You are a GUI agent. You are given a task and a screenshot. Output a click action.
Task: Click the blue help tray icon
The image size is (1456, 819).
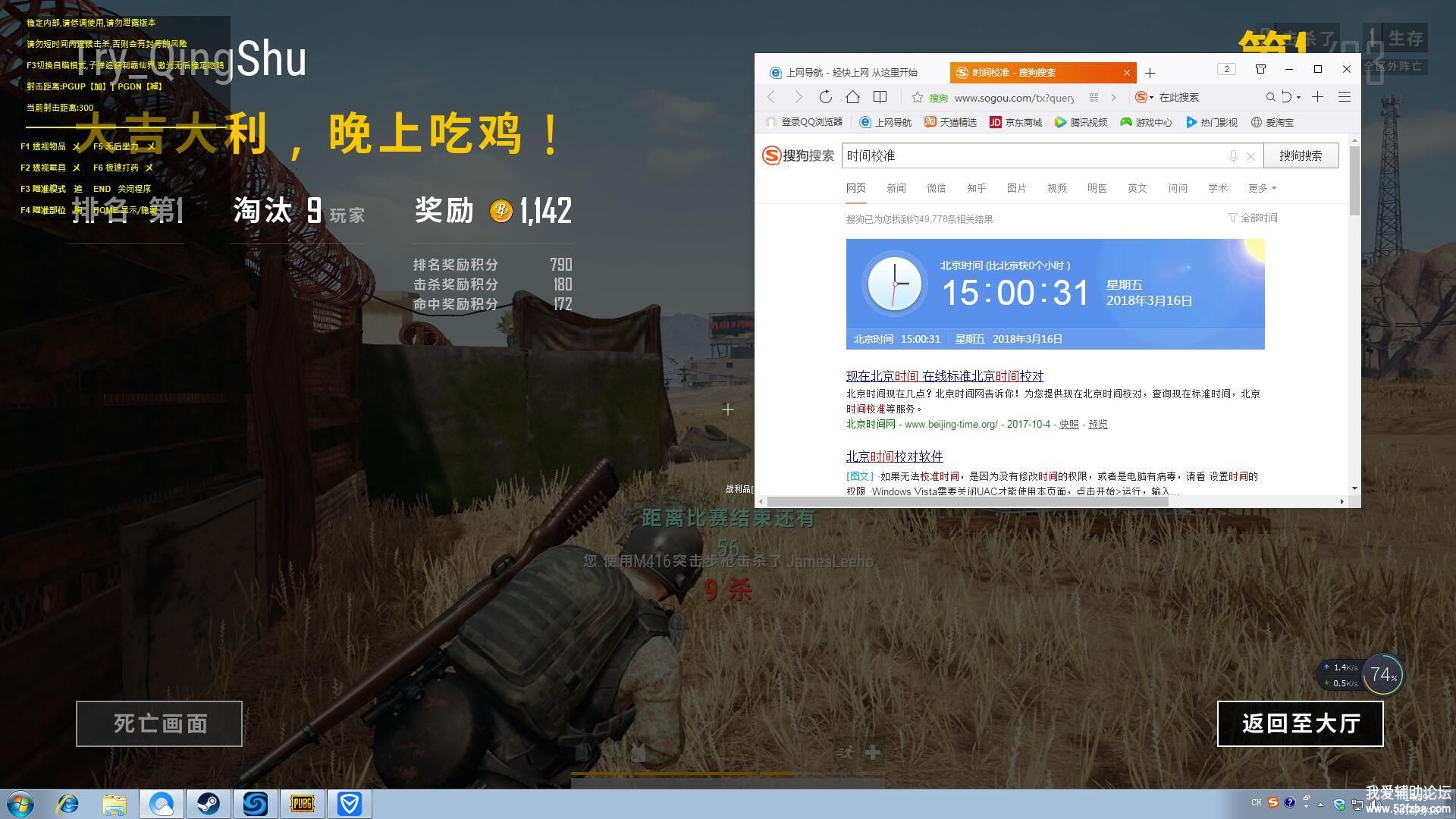pos(1289,802)
